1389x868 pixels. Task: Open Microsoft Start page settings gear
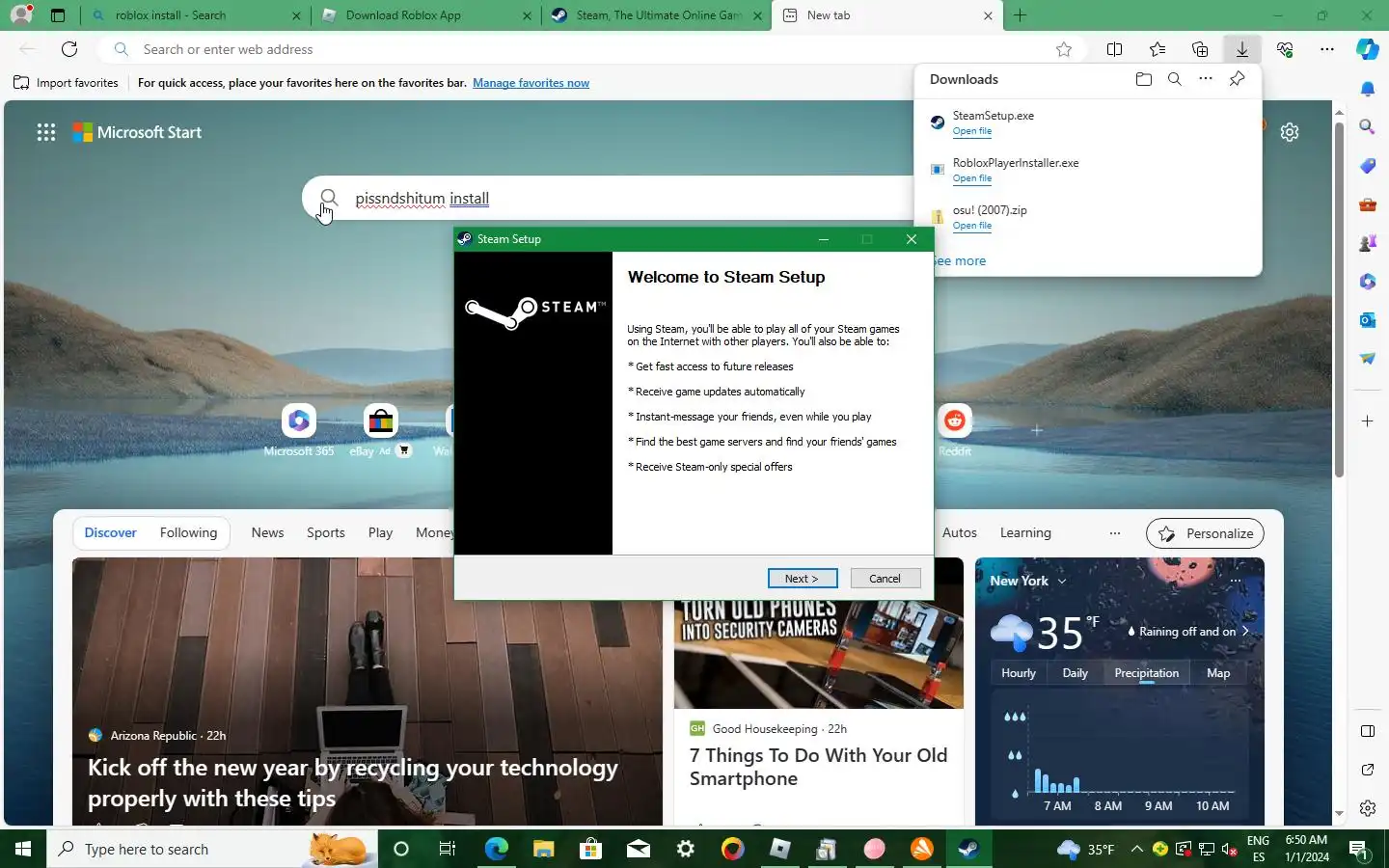pyautogui.click(x=1290, y=132)
